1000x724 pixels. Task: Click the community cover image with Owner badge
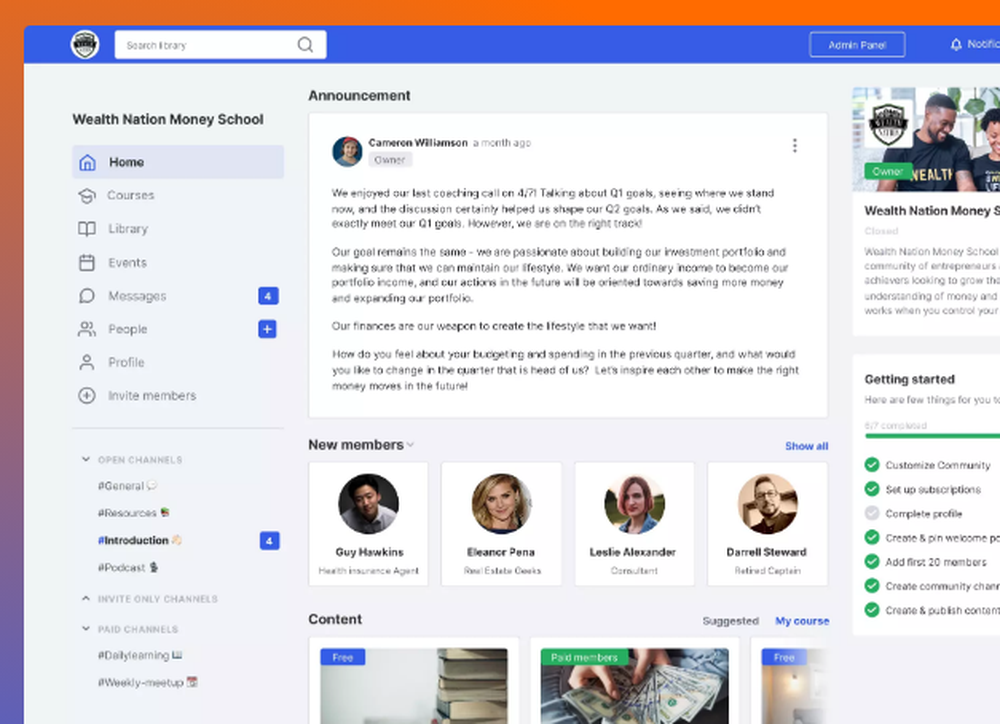click(926, 139)
